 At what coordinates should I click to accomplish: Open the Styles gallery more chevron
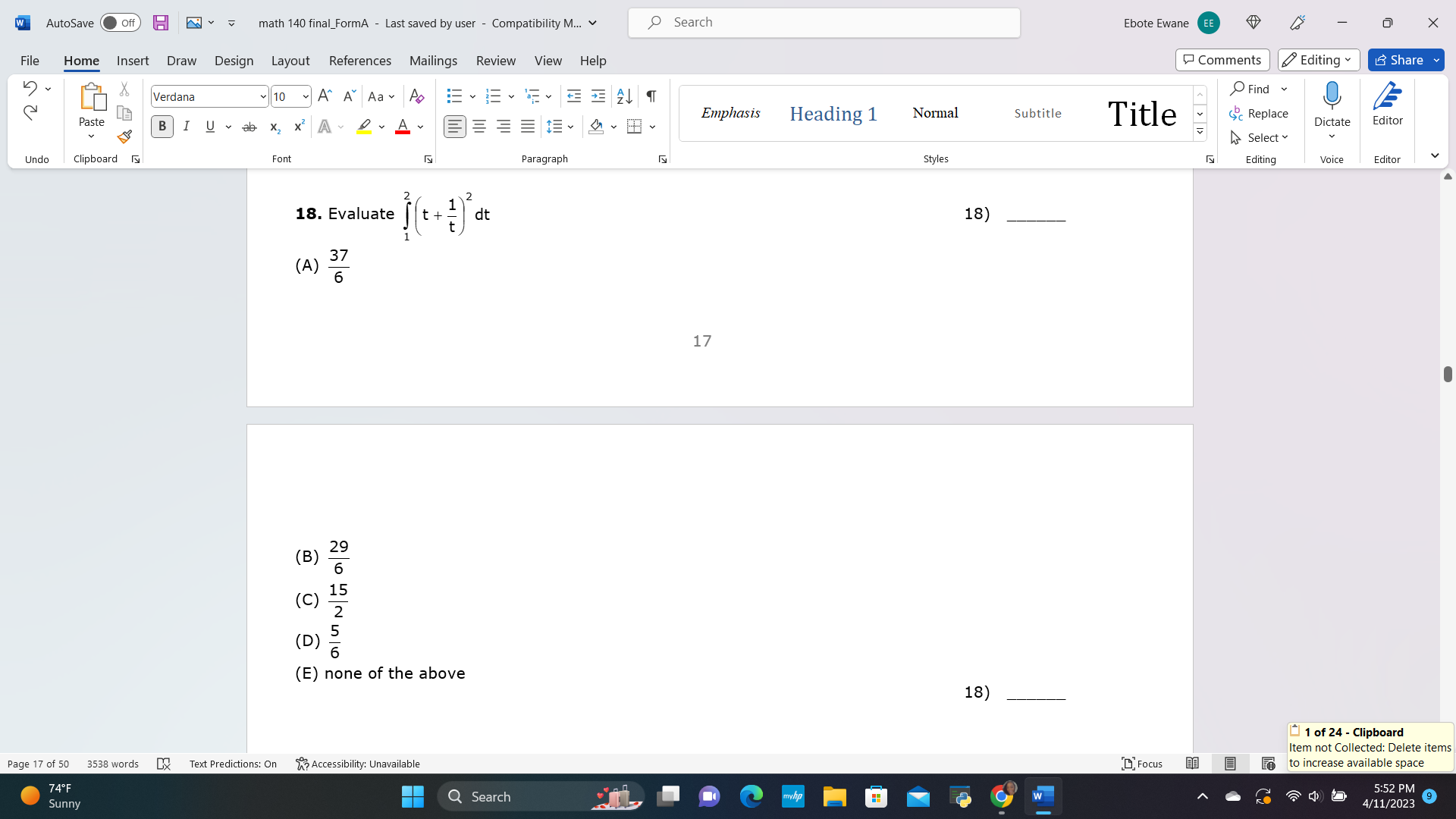(1199, 130)
